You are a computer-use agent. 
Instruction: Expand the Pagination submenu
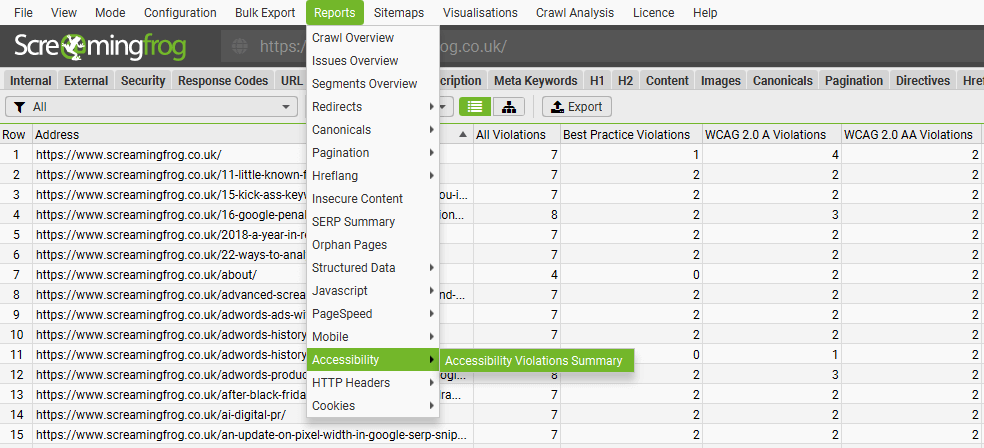pos(373,152)
